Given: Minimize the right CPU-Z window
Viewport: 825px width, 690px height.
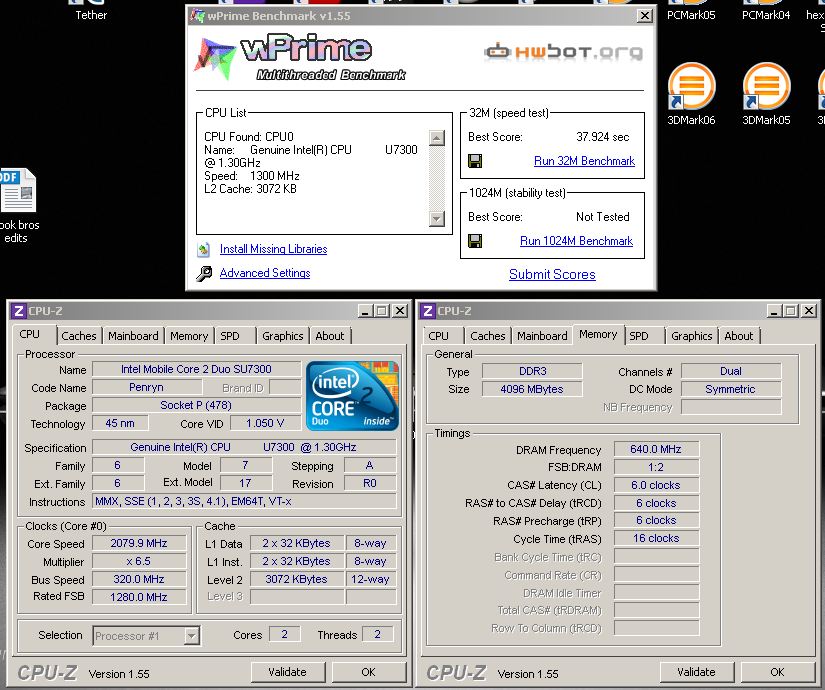Looking at the screenshot, I should [x=774, y=311].
